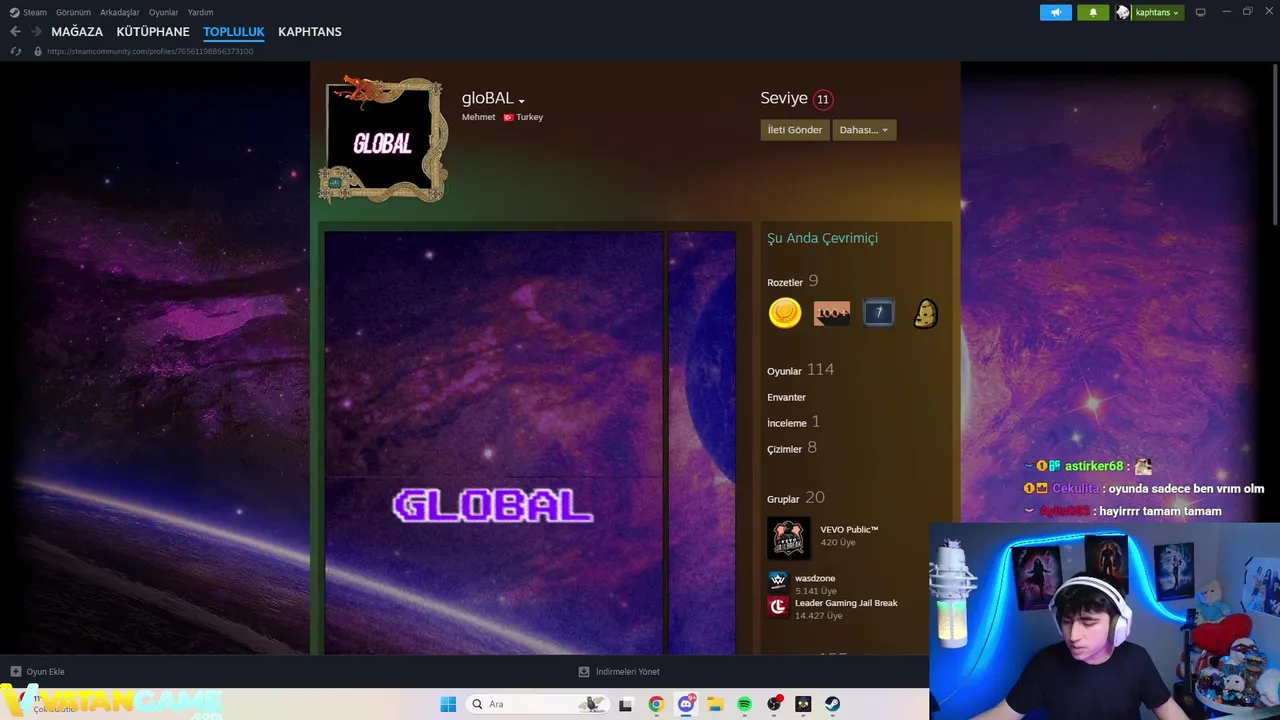Click the wasdzone group icon
Screen dimensions: 1280x720
tap(778, 580)
